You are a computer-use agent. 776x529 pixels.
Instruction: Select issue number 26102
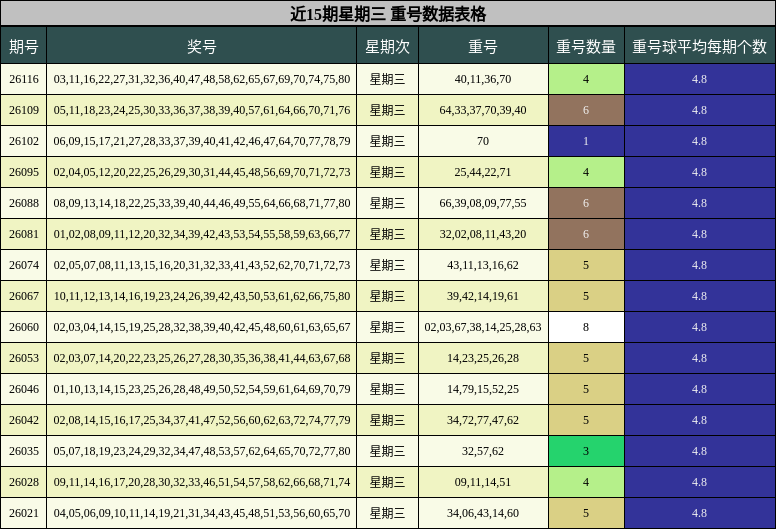click(24, 141)
